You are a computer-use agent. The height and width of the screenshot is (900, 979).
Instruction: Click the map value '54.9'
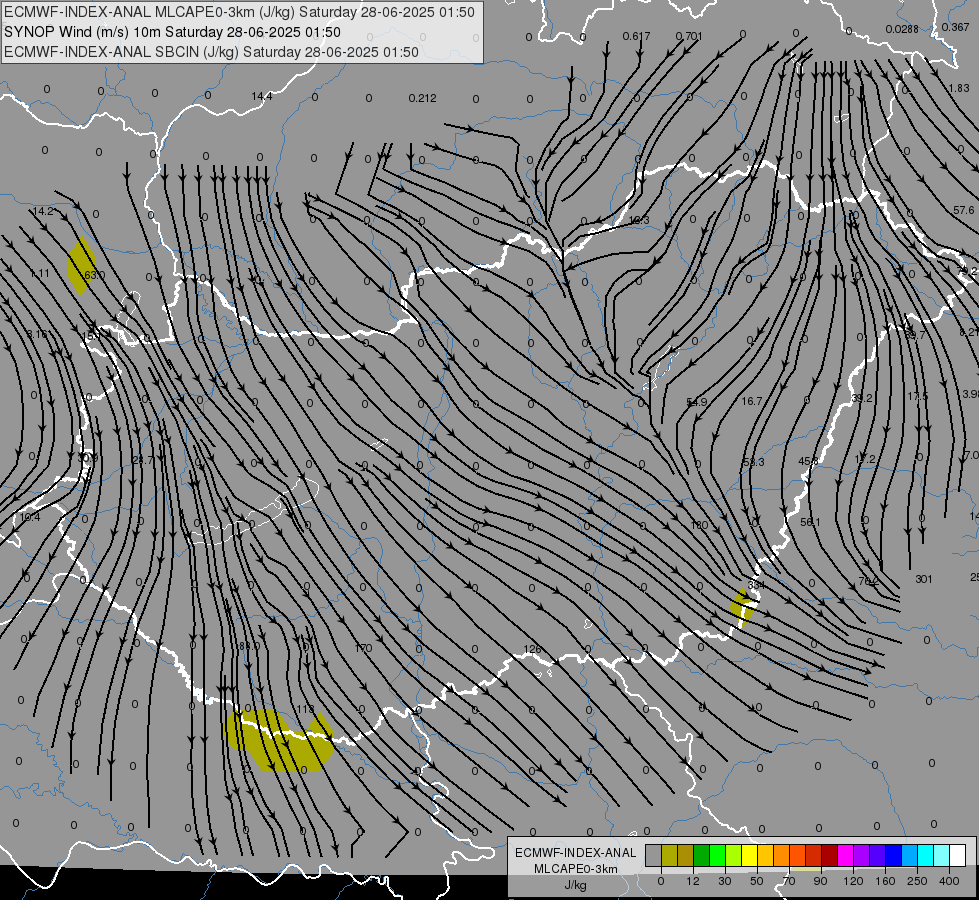click(696, 402)
